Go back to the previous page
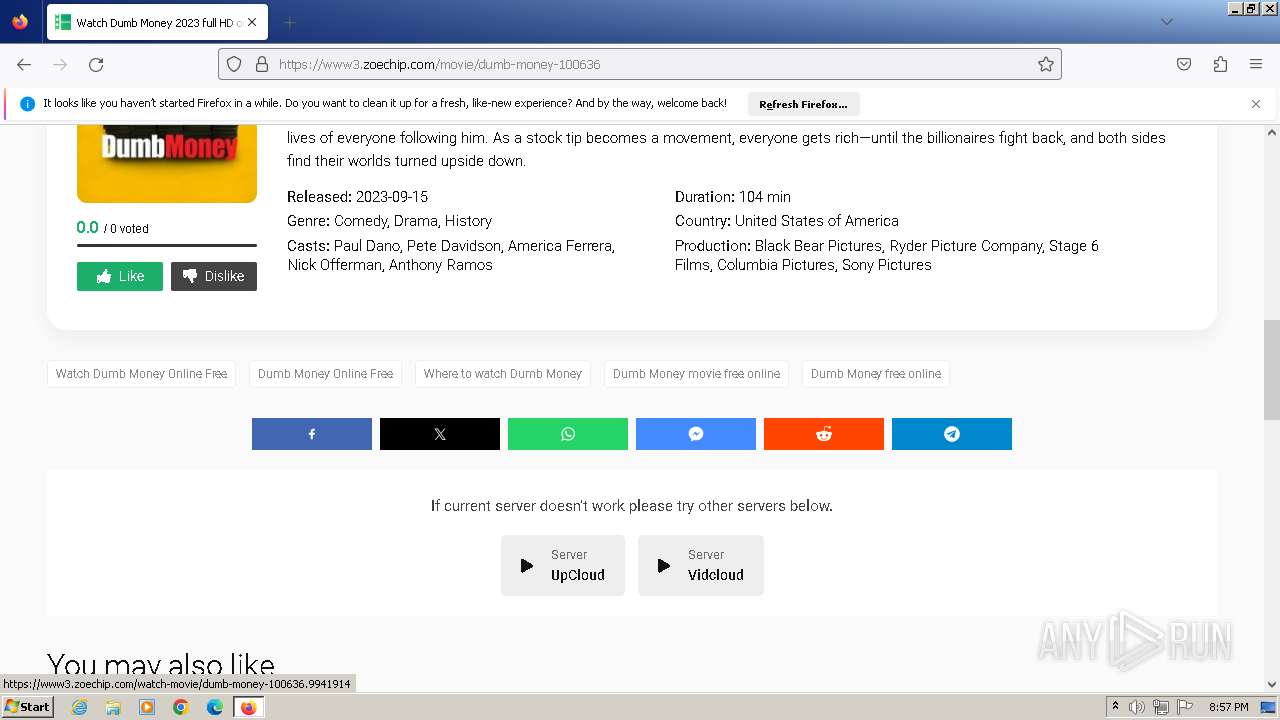Viewport: 1280px width, 720px height. click(24, 64)
